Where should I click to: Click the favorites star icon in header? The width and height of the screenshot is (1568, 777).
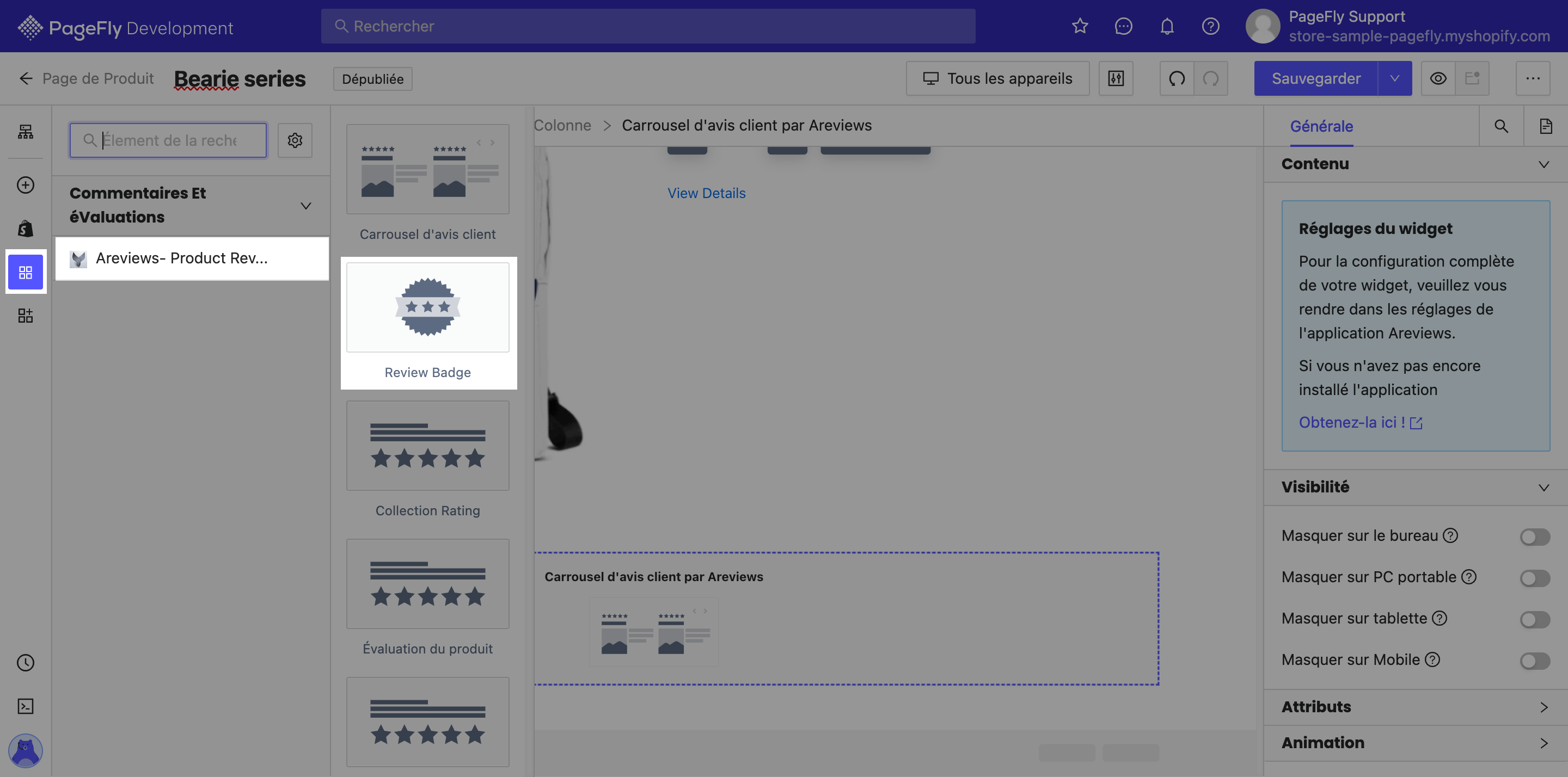point(1080,26)
